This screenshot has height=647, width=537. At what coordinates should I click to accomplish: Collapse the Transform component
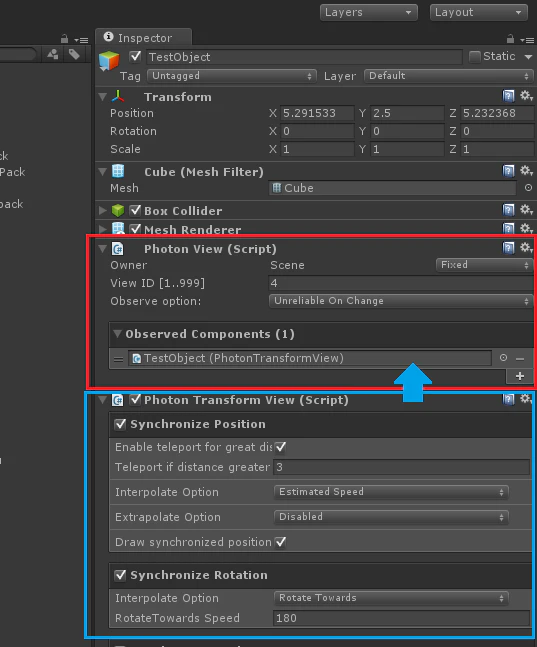point(103,97)
